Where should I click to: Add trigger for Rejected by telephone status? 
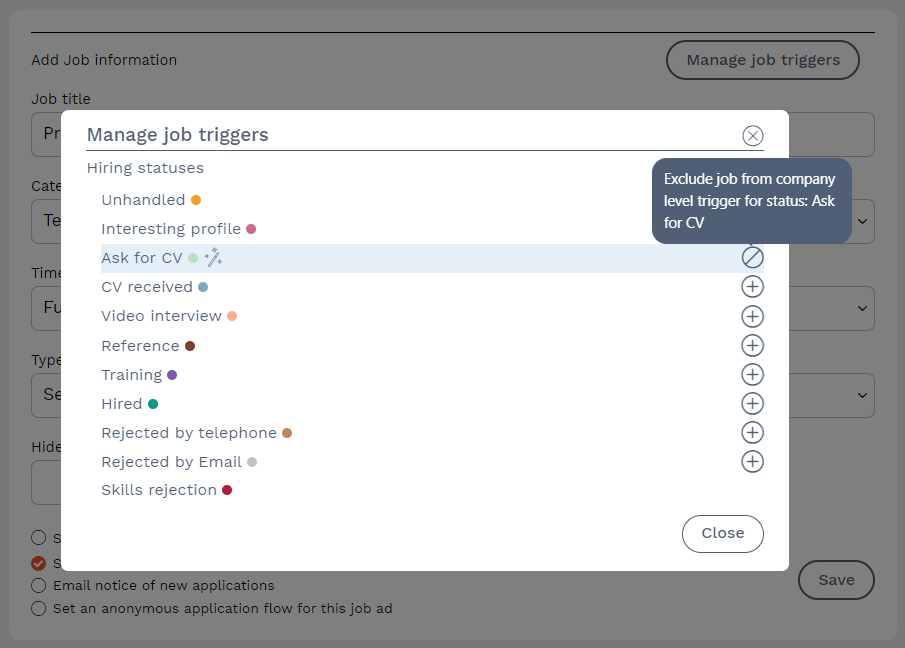pyautogui.click(x=752, y=433)
